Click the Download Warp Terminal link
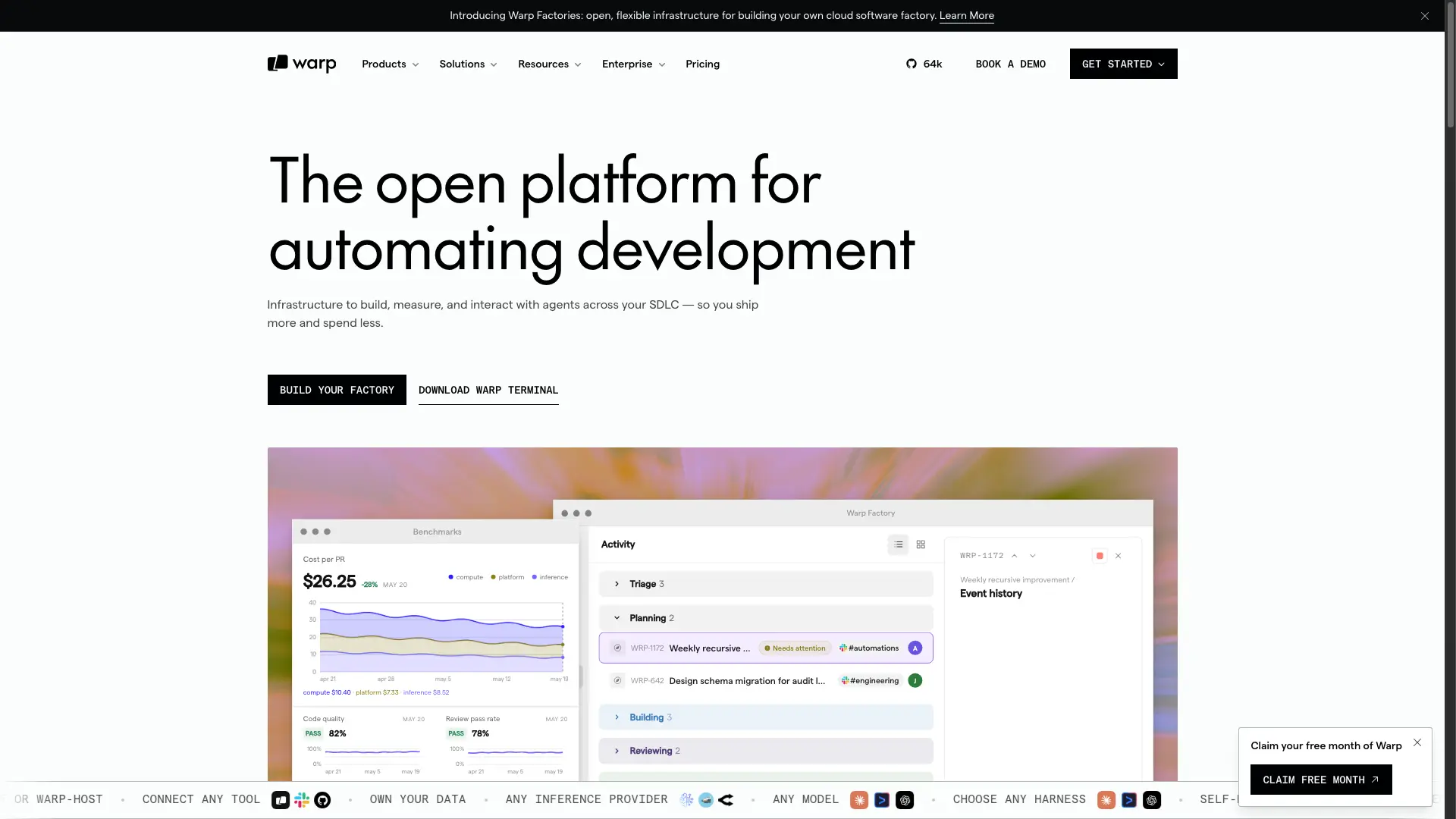The height and width of the screenshot is (819, 1456). tap(488, 390)
